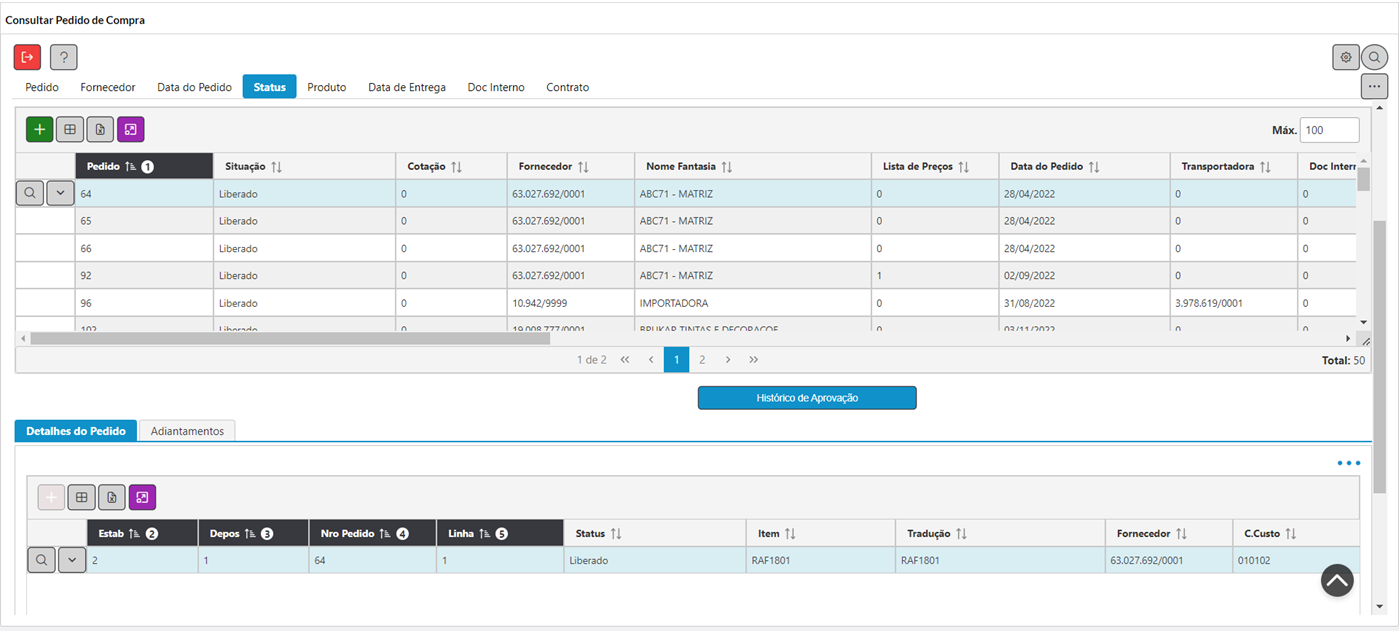The width and height of the screenshot is (1399, 631).
Task: Sort by Data do Pedido column
Action: [1084, 166]
